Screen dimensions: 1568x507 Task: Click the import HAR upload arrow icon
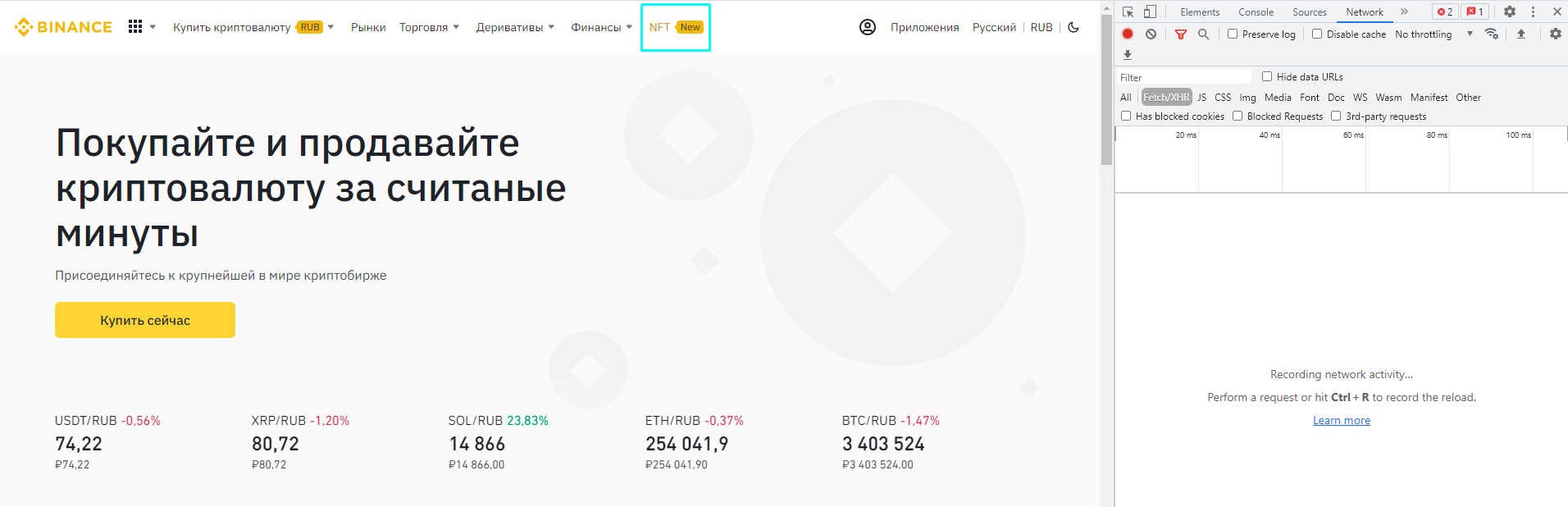tap(1521, 34)
